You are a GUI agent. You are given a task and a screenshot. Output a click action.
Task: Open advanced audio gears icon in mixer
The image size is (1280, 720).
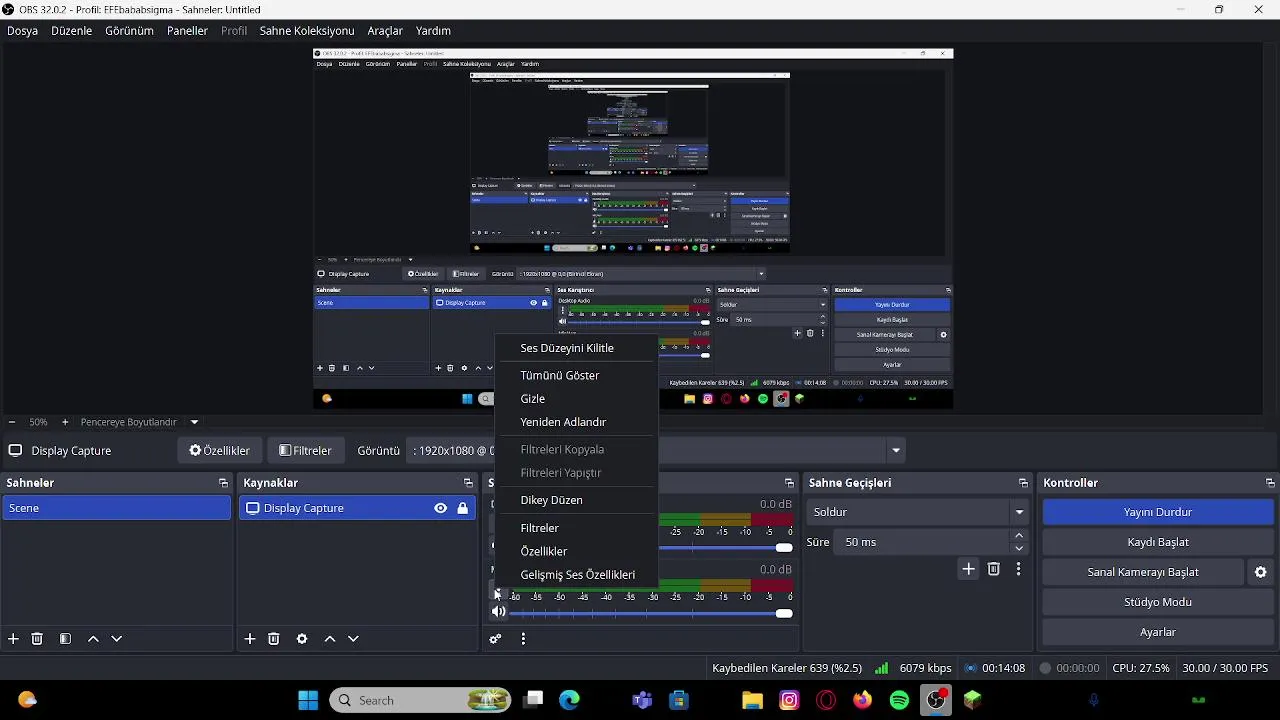click(495, 639)
